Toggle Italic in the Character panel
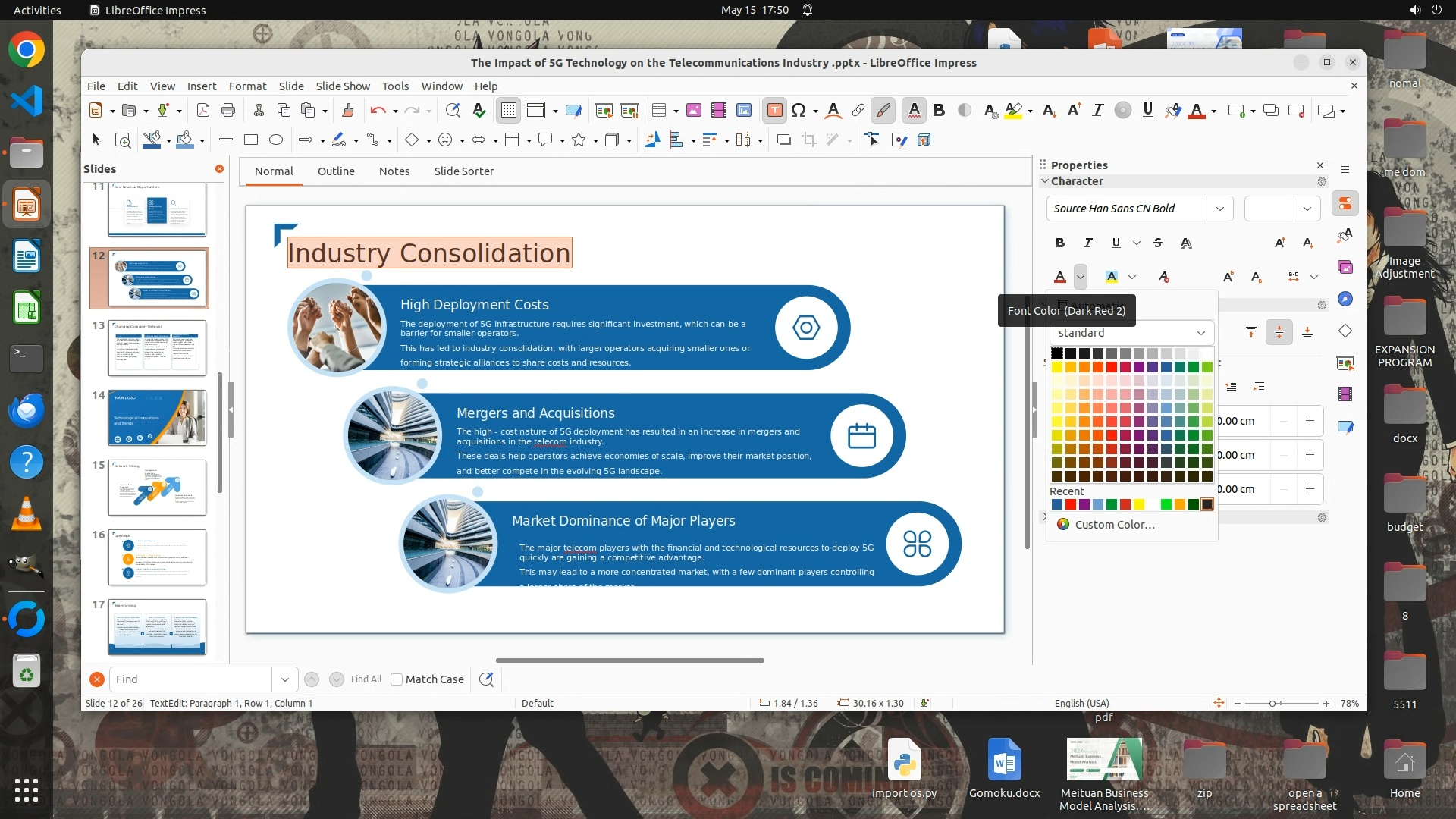1456x819 pixels. (1087, 243)
